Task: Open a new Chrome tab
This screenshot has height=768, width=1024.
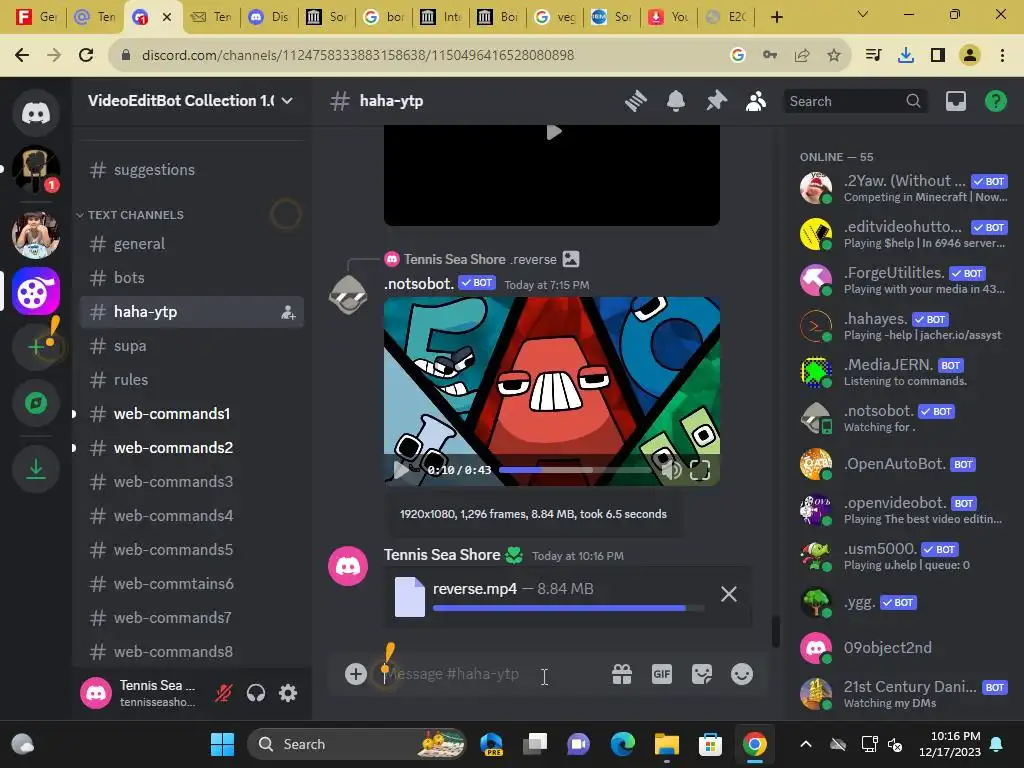Action: tap(776, 17)
